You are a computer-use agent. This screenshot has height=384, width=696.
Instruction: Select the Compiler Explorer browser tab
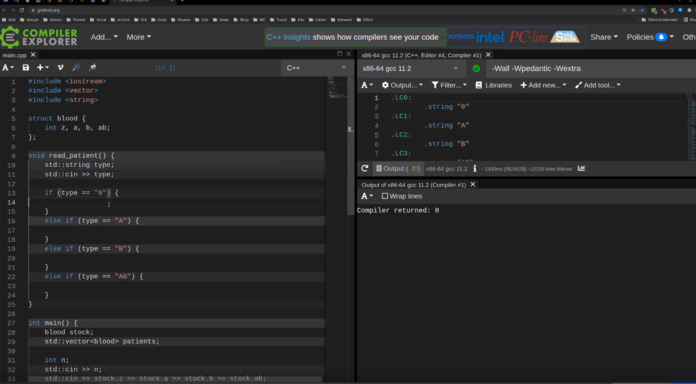point(141,1)
